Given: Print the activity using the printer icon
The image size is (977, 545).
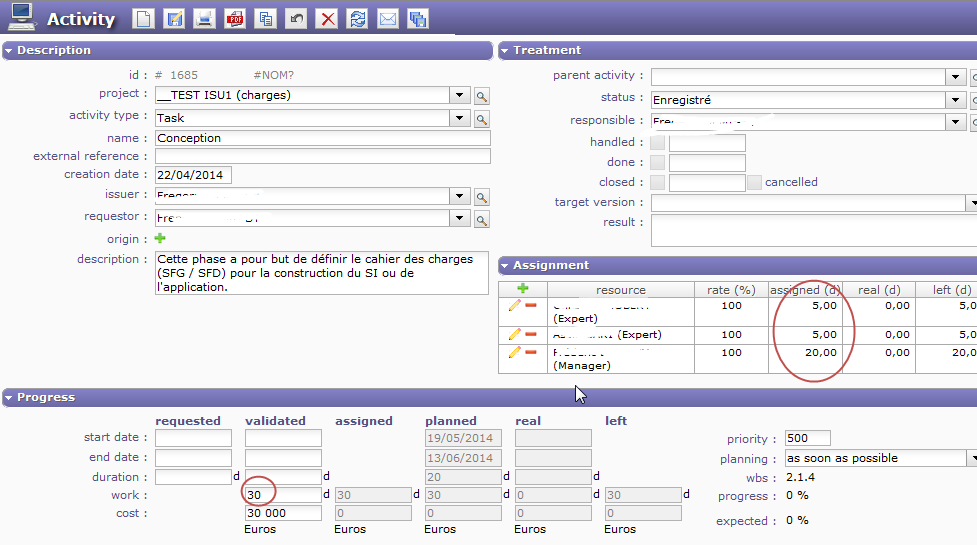Looking at the screenshot, I should point(204,19).
